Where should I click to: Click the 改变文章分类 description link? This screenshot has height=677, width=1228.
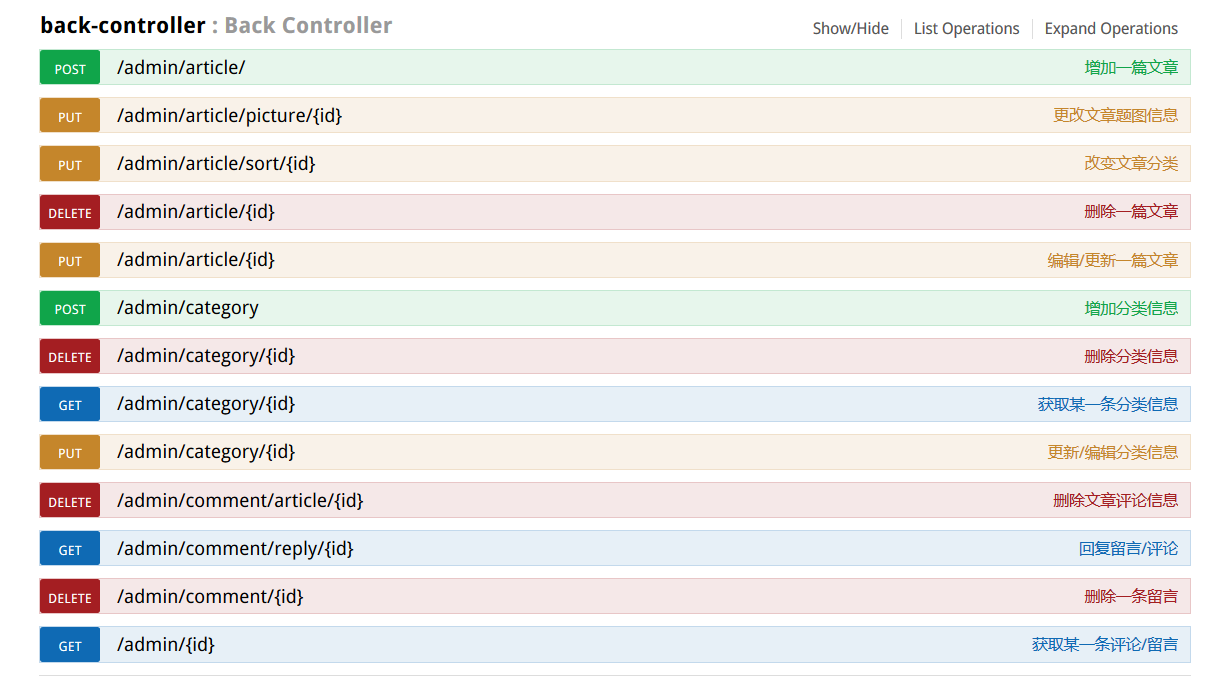tap(1131, 163)
